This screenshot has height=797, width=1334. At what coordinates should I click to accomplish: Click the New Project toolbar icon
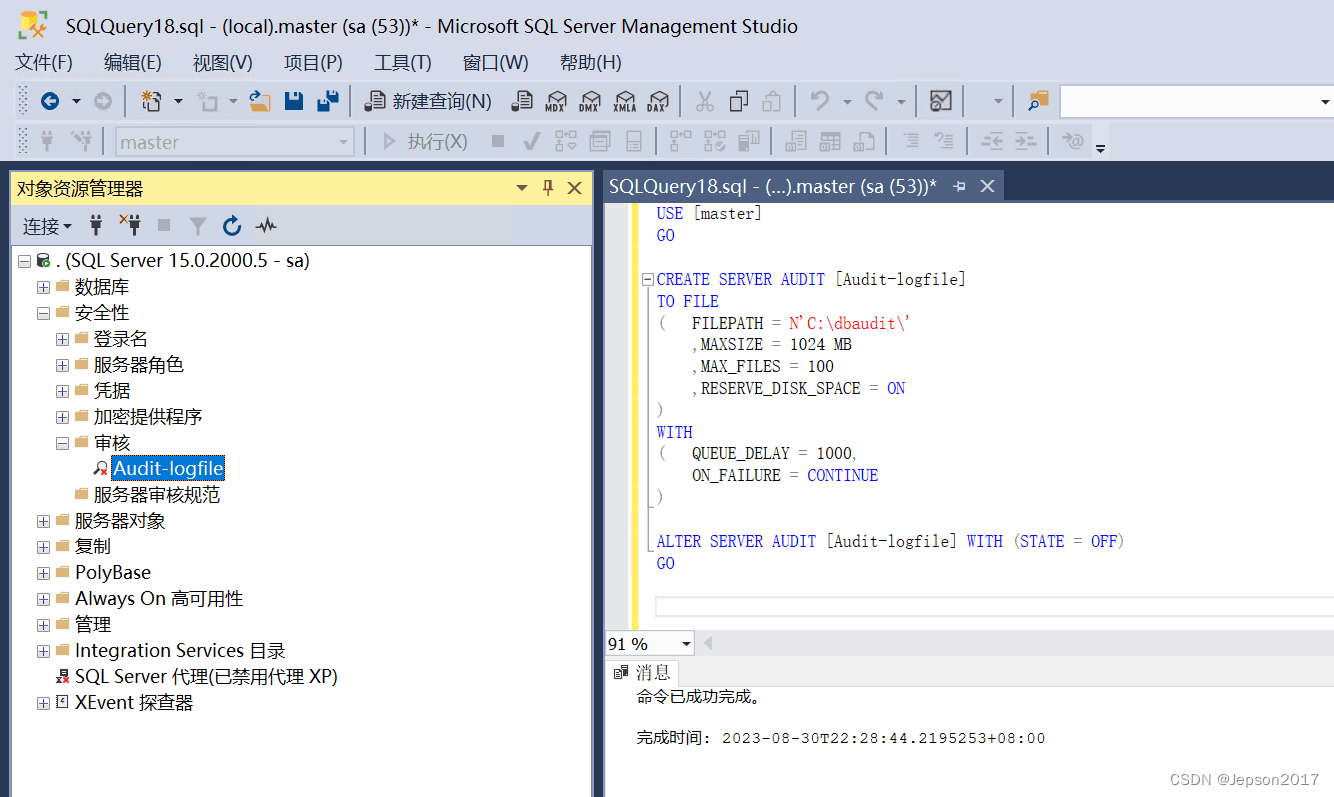point(151,101)
